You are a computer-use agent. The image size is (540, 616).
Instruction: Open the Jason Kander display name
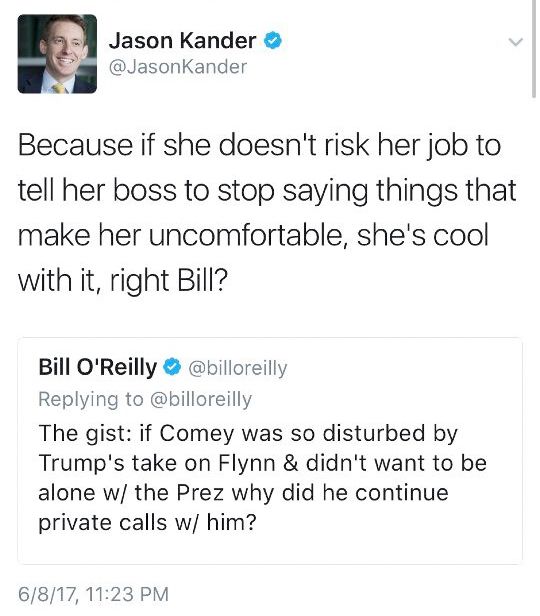[x=182, y=40]
